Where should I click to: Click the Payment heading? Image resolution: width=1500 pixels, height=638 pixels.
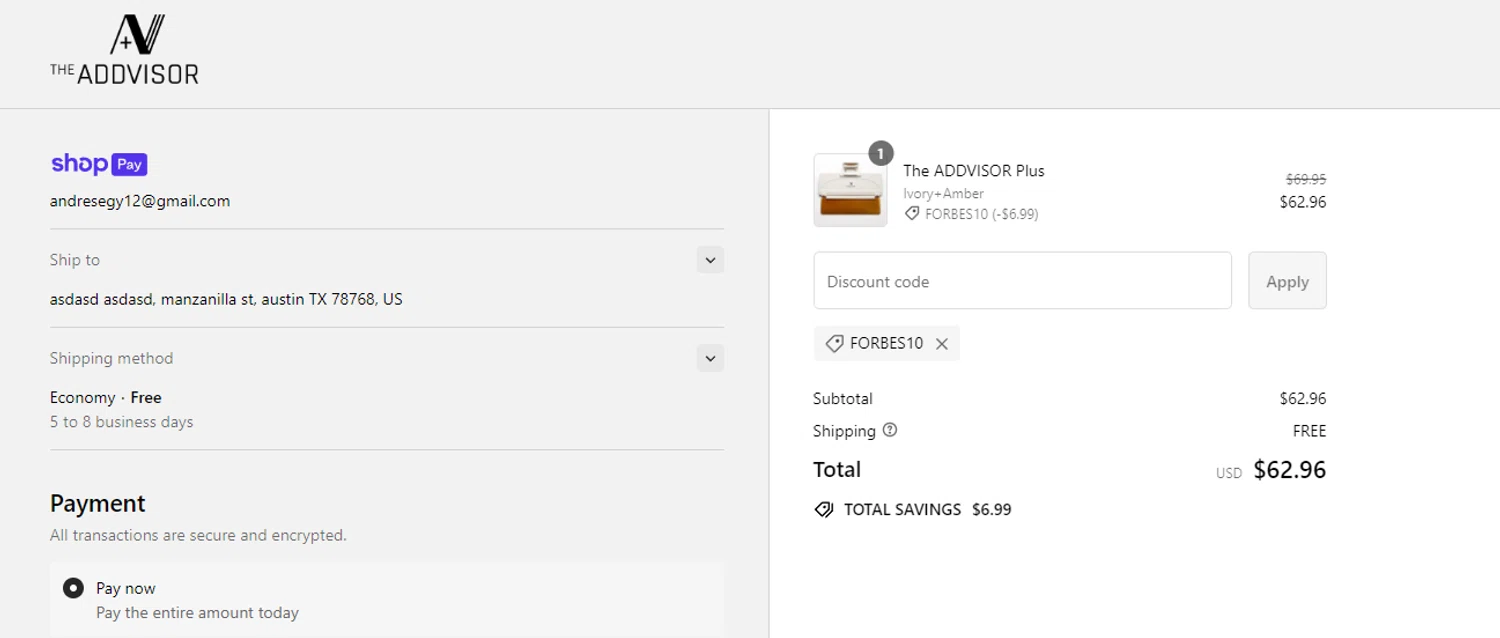98,503
